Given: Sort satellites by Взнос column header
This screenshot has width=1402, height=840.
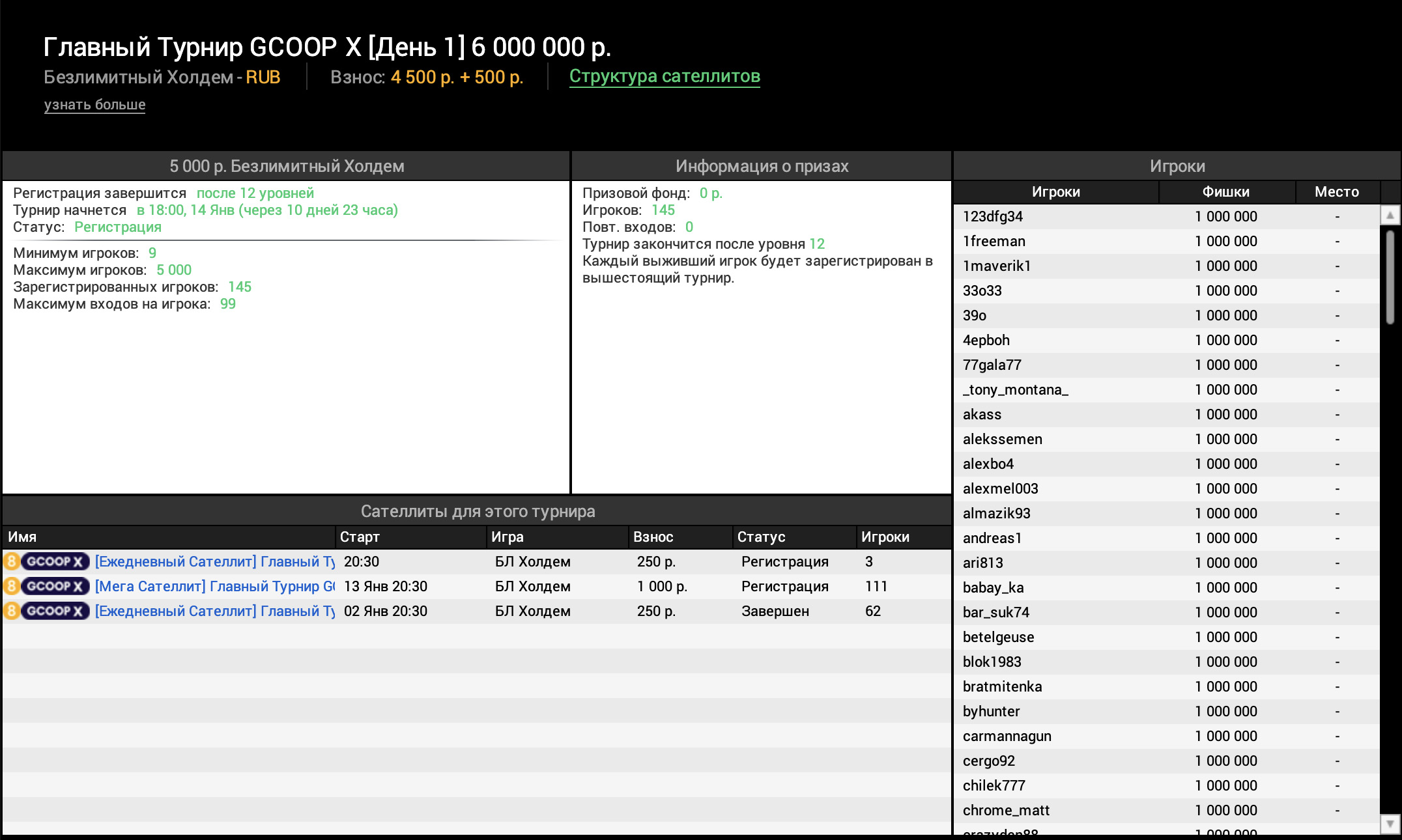Looking at the screenshot, I should (653, 537).
